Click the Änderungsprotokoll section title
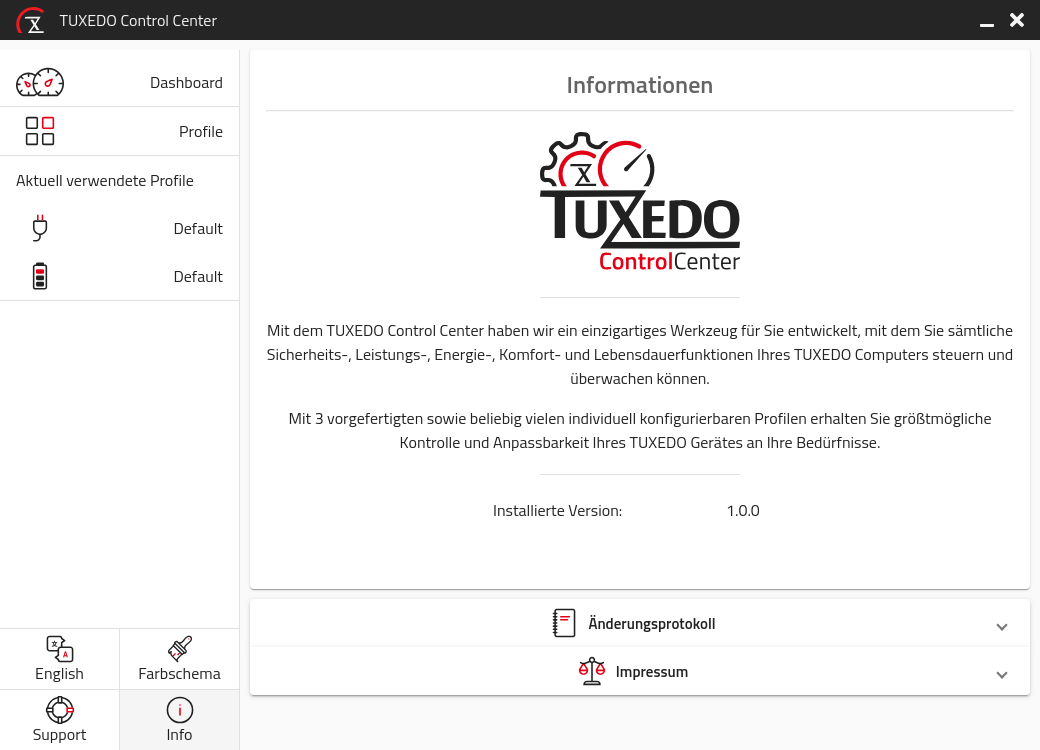Screen dimensions: 1040x750 point(651,624)
